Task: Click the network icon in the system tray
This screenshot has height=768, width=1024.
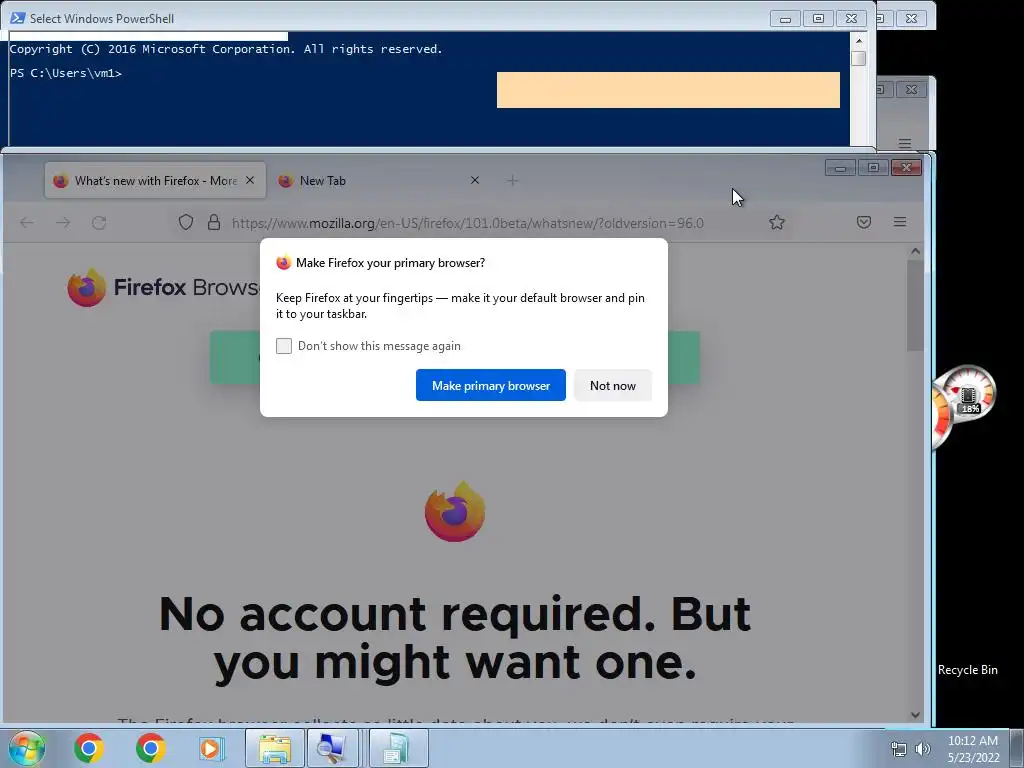Action: [x=899, y=749]
